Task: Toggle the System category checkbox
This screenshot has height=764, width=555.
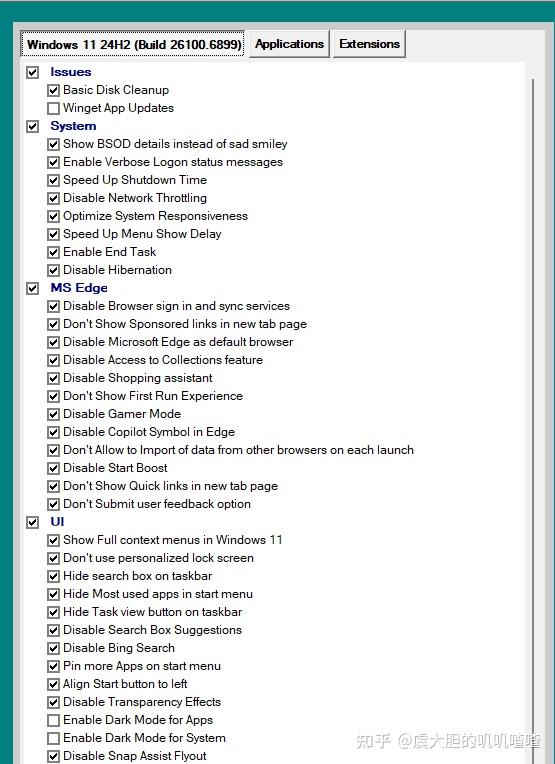Action: point(33,126)
